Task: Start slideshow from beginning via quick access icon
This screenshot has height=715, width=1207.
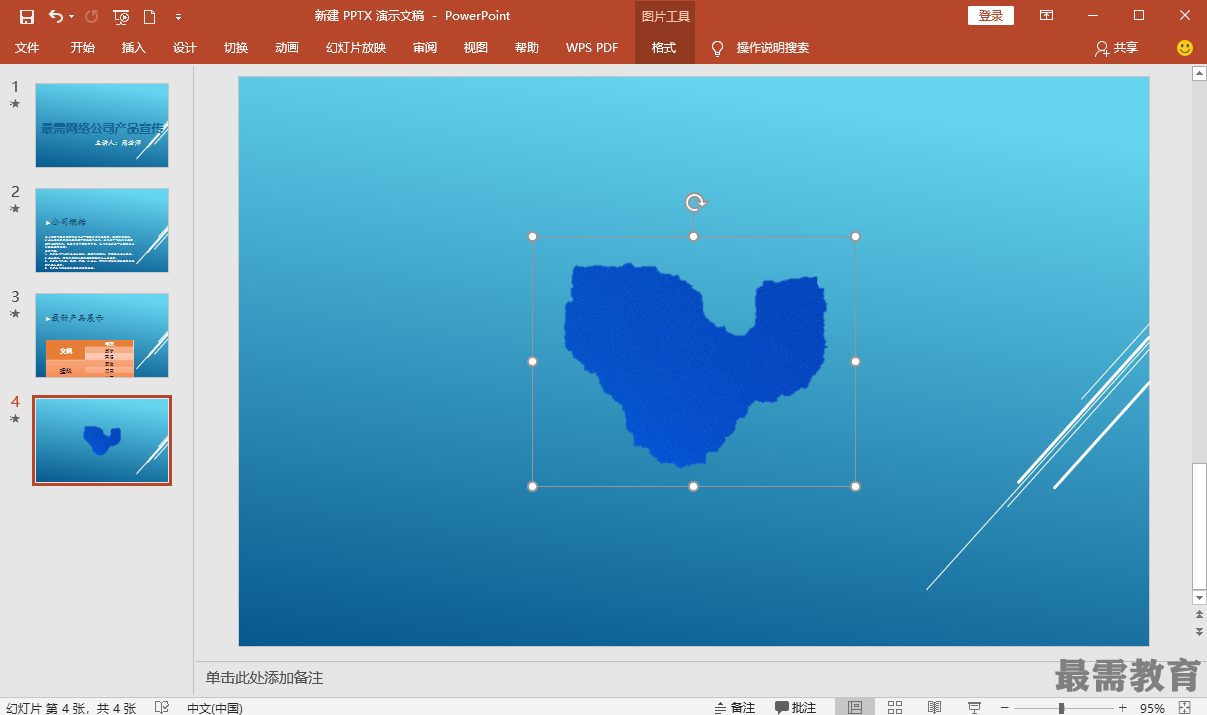Action: (x=121, y=16)
